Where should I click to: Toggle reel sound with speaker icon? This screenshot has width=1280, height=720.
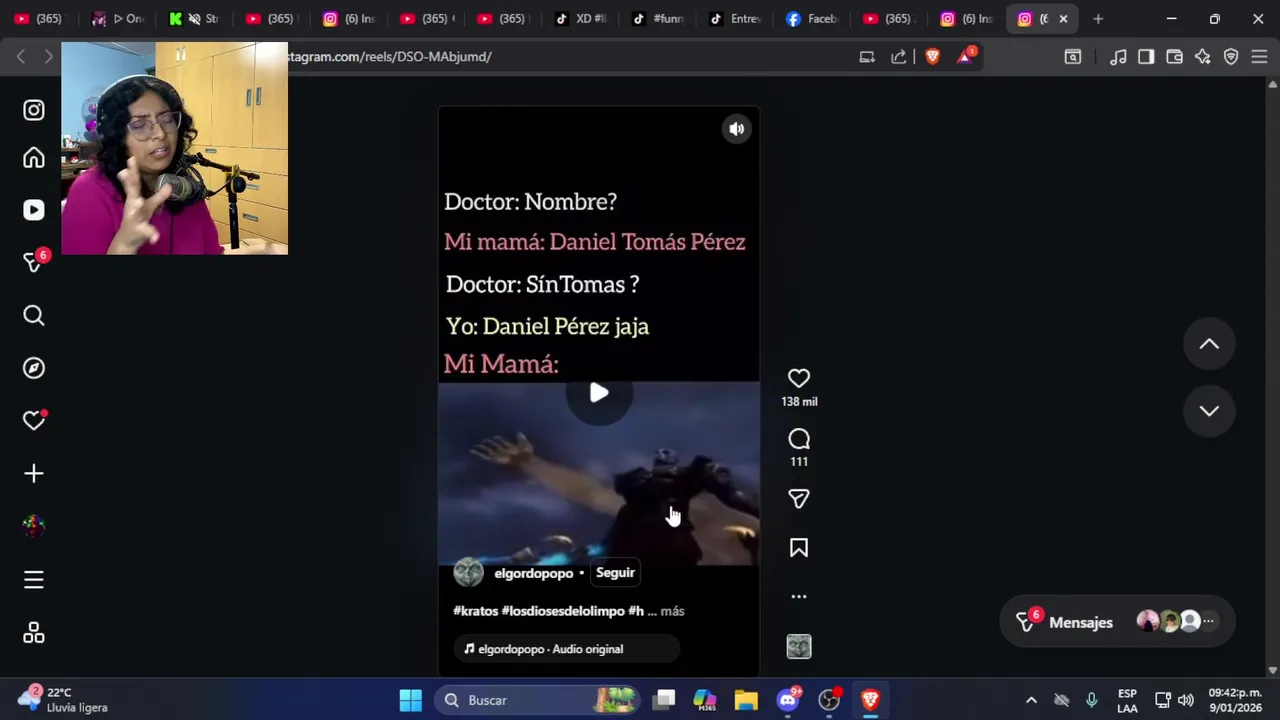coord(737,129)
